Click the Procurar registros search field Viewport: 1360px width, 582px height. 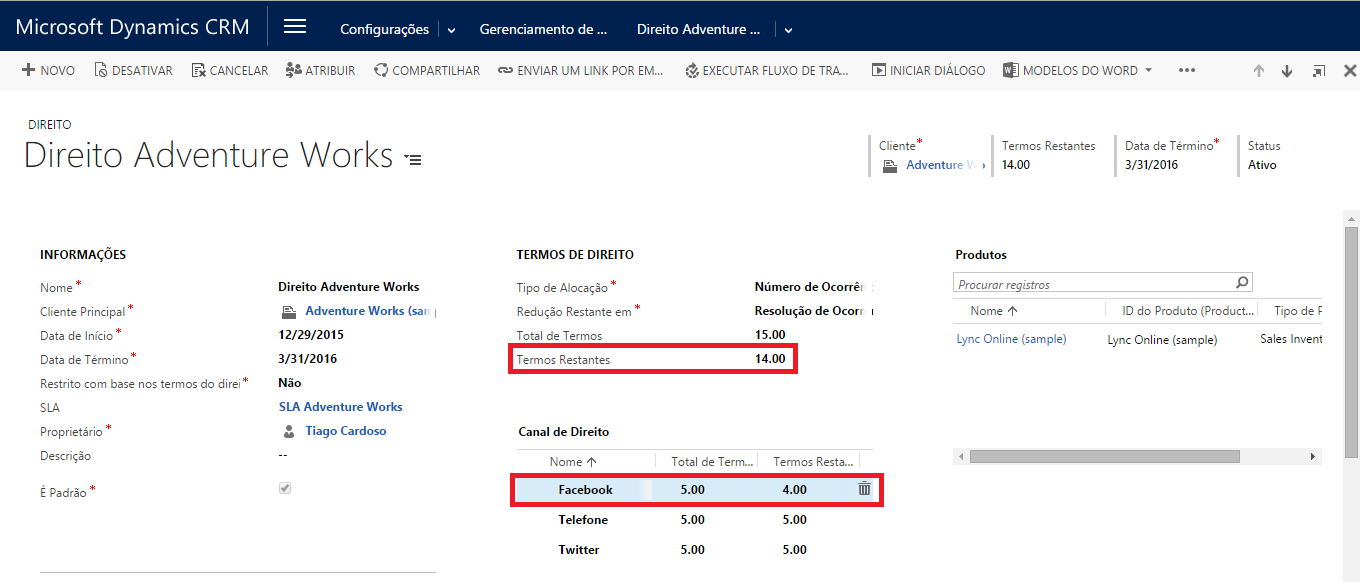1093,284
